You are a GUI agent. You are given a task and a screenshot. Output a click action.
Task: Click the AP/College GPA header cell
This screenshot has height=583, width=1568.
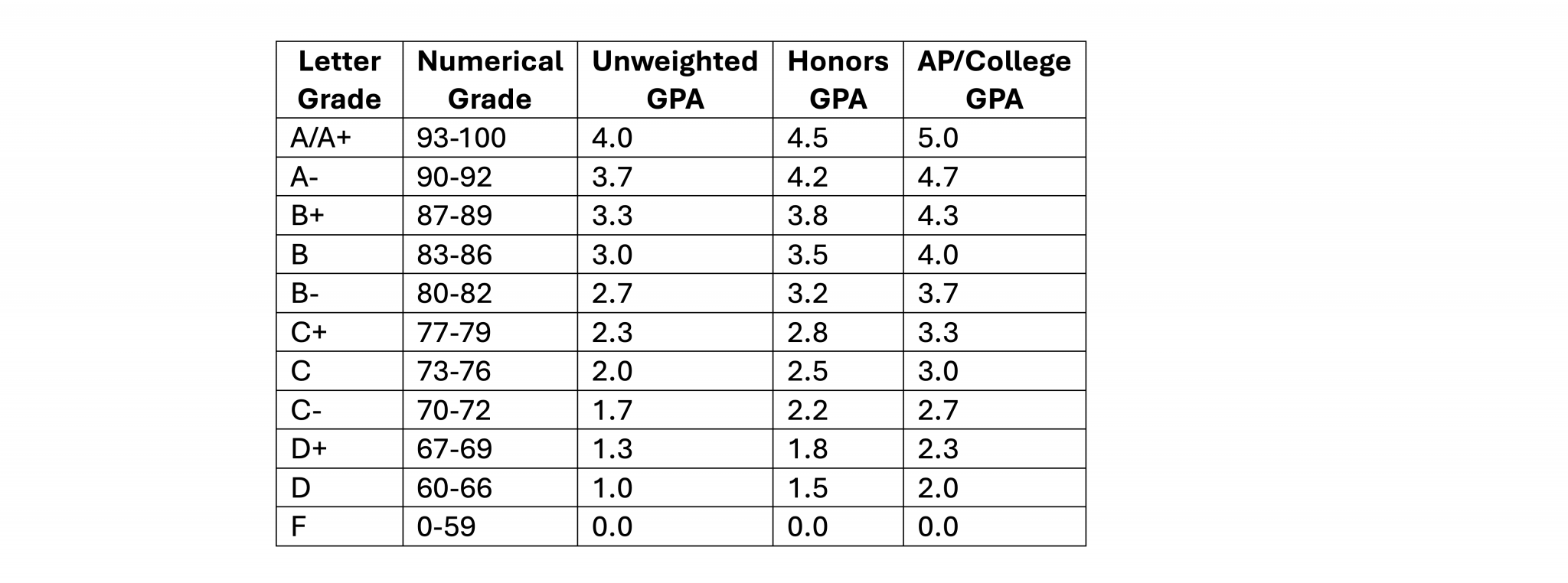click(994, 80)
